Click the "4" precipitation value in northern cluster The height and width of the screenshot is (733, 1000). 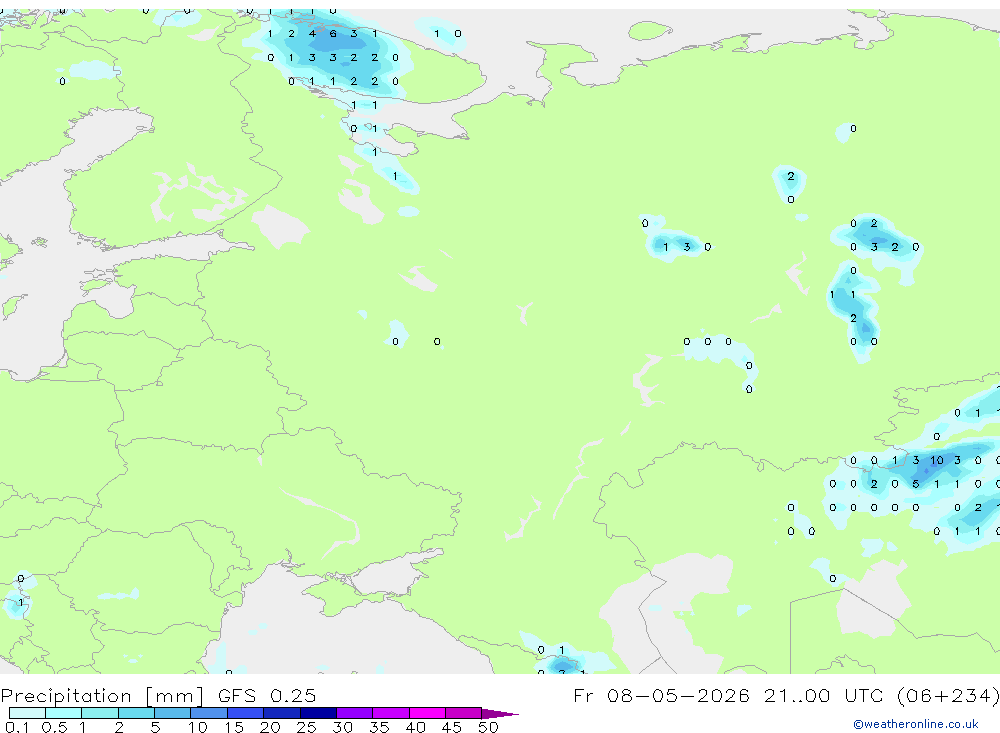click(312, 34)
